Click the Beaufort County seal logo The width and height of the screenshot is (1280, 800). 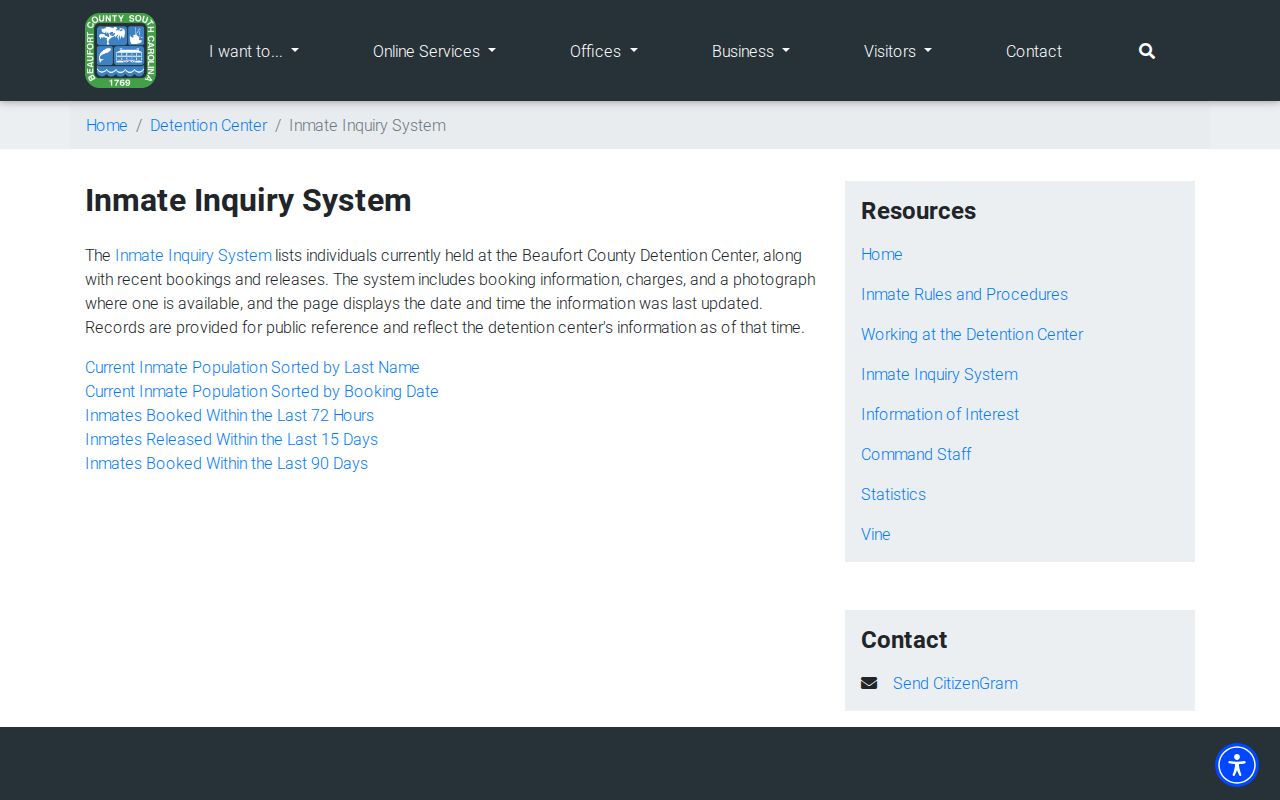pyautogui.click(x=121, y=51)
